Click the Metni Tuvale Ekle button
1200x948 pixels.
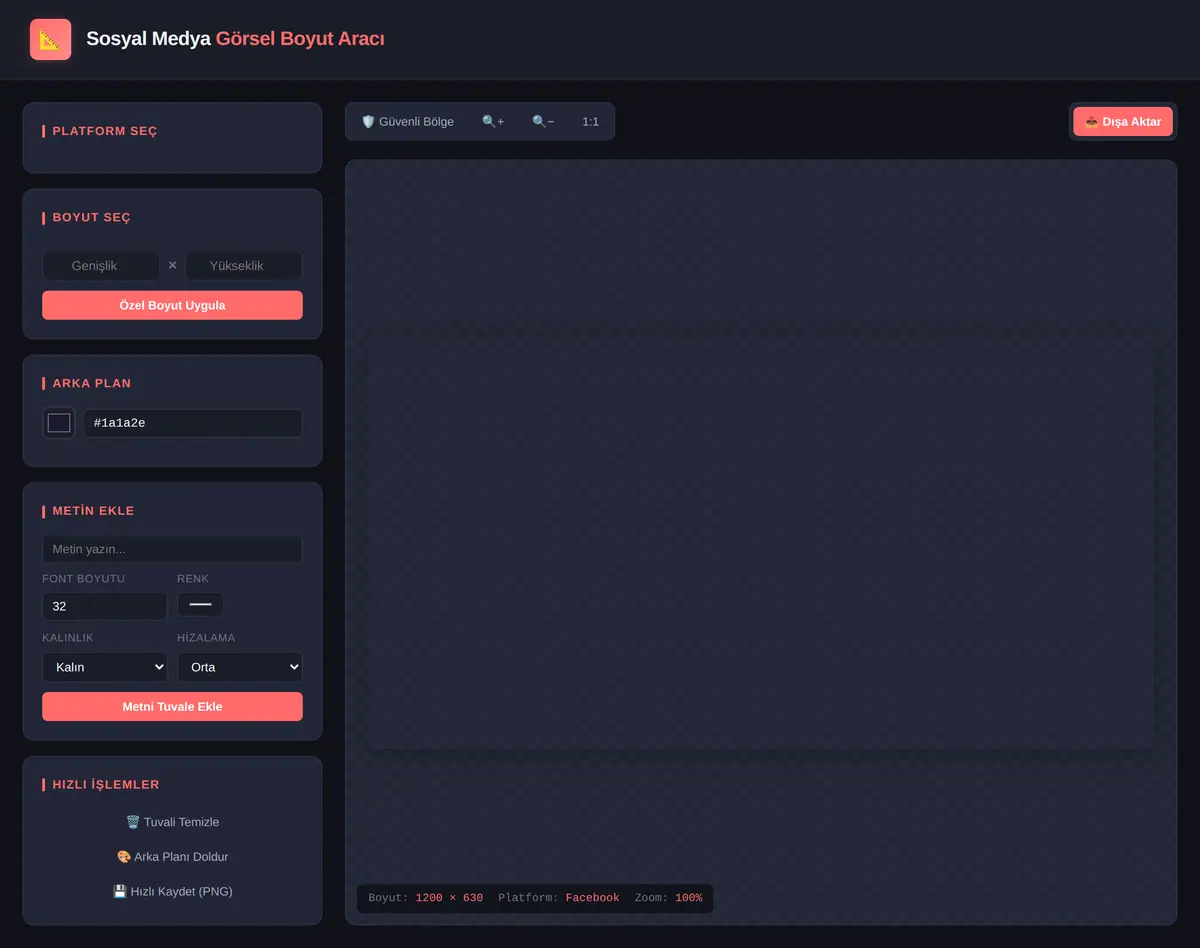pos(172,706)
